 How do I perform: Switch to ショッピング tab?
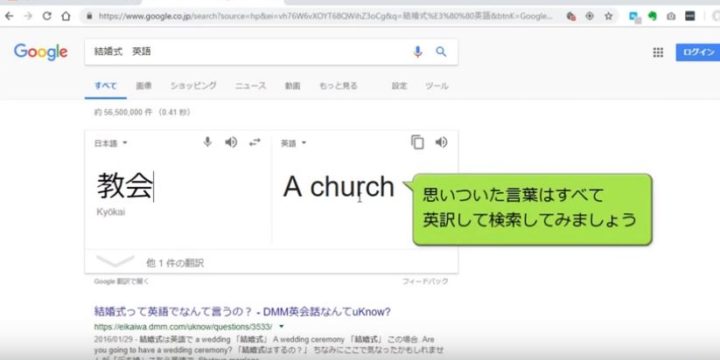(193, 86)
